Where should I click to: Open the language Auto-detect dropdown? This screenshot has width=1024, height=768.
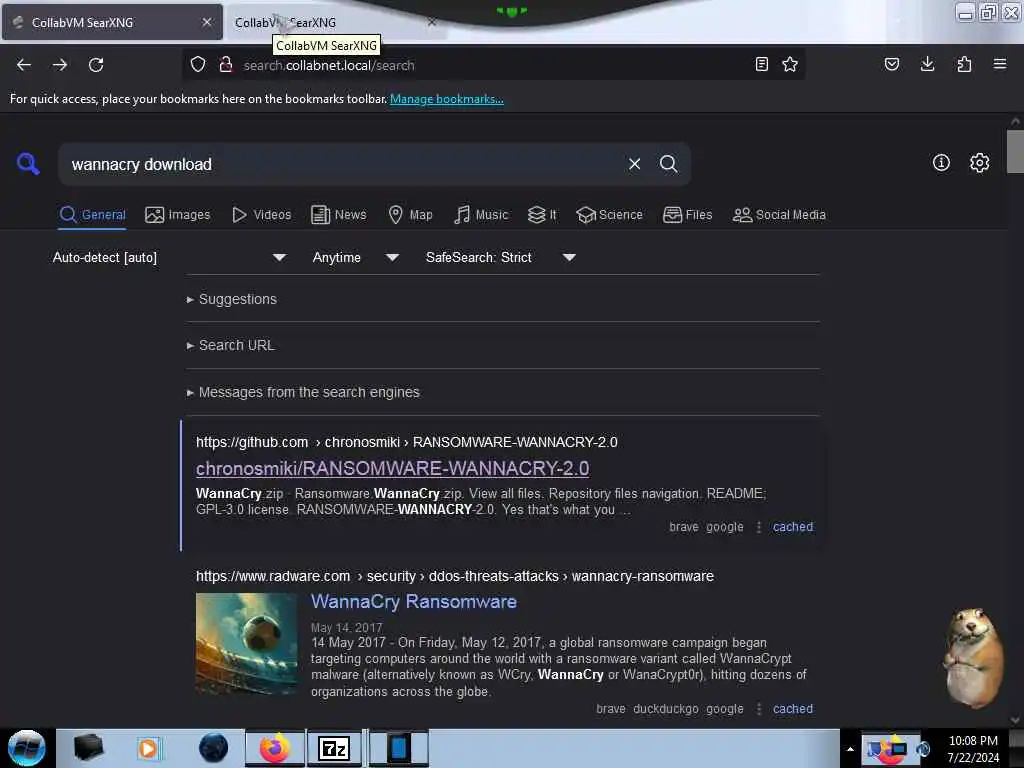click(x=169, y=257)
